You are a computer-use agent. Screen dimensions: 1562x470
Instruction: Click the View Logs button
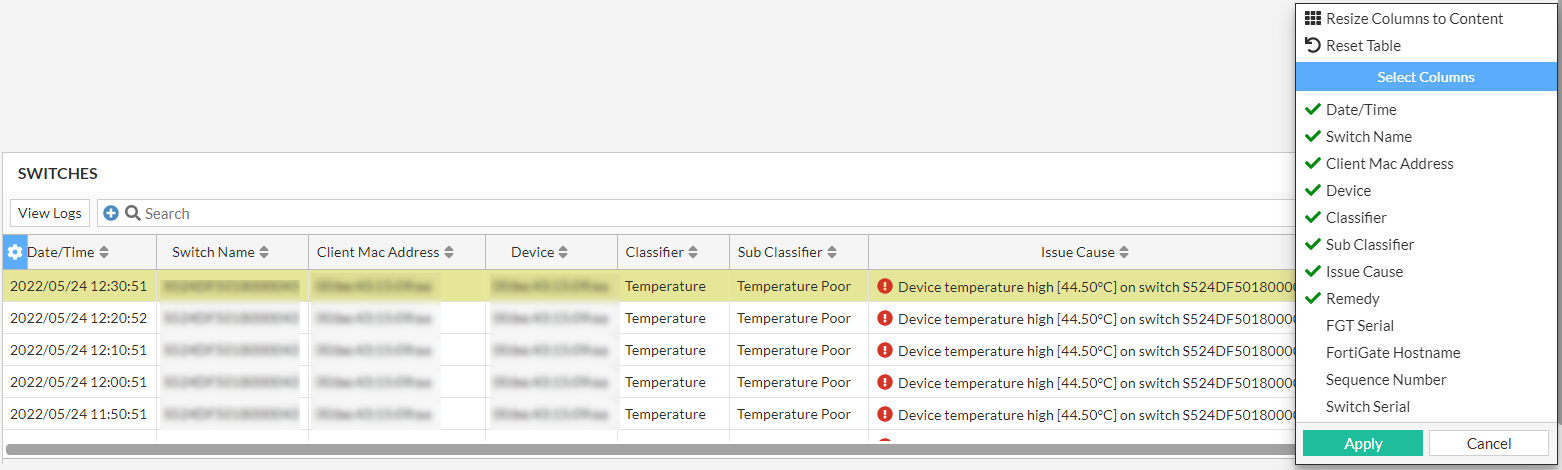click(50, 213)
